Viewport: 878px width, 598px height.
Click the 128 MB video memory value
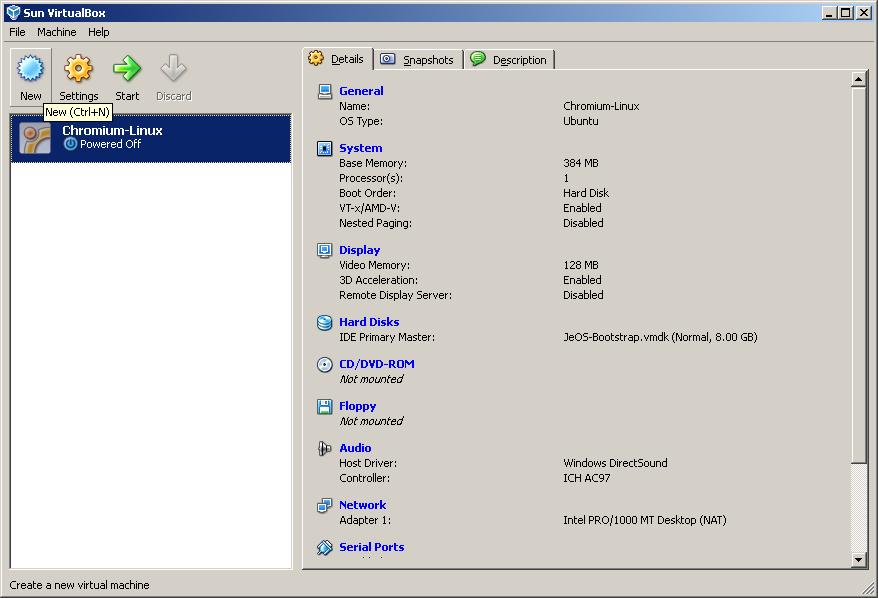point(581,265)
